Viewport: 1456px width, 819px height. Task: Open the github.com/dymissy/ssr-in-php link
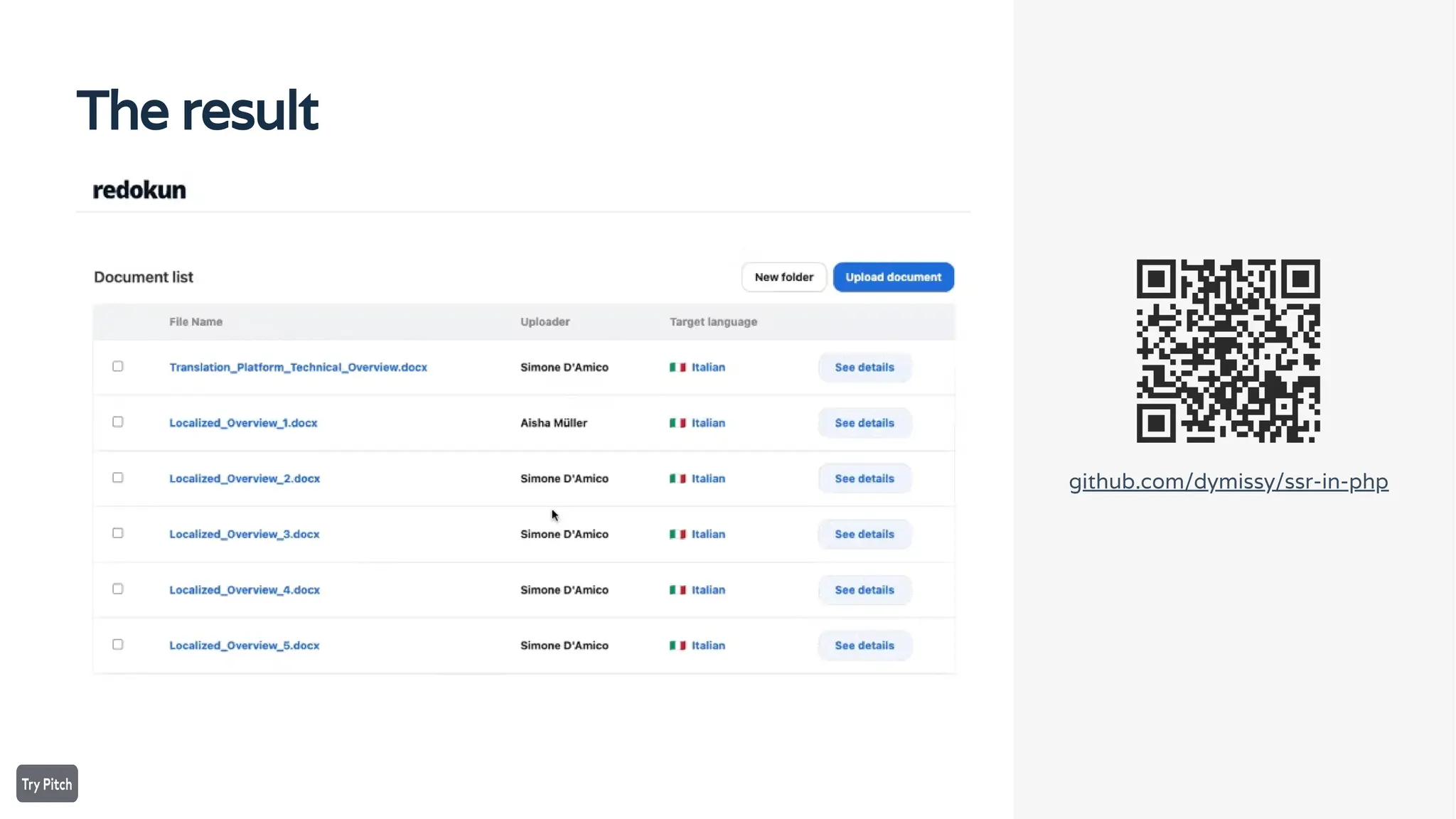[x=1228, y=482]
